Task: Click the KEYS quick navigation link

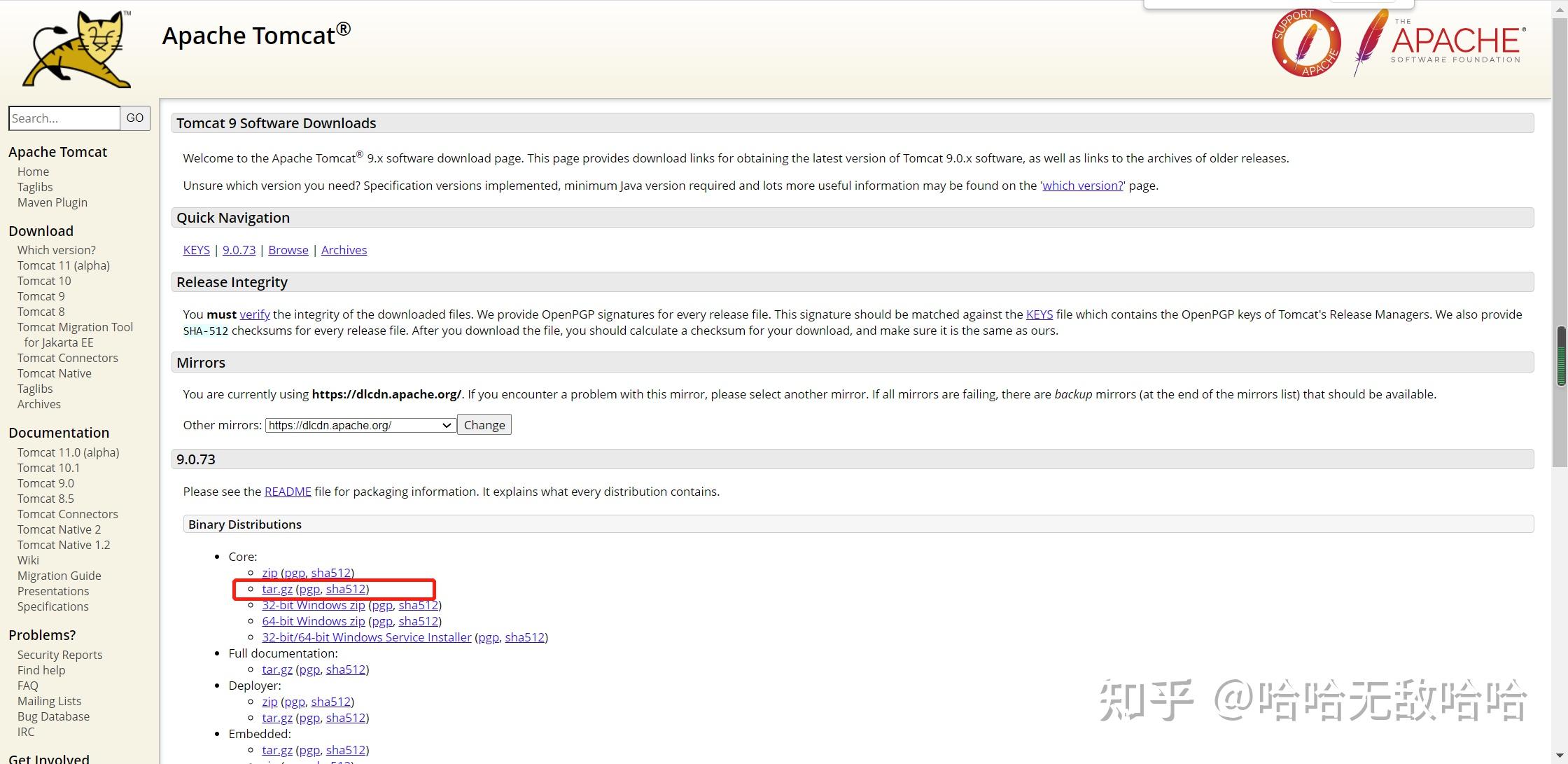Action: 197,250
